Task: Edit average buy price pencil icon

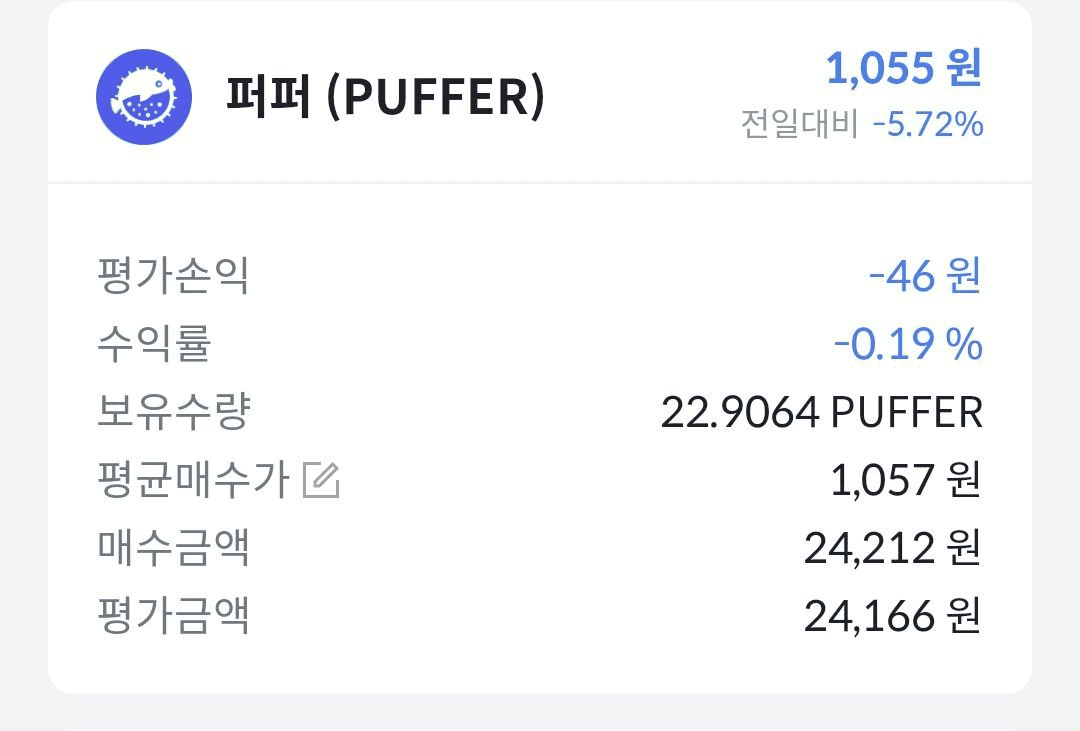Action: 322,480
